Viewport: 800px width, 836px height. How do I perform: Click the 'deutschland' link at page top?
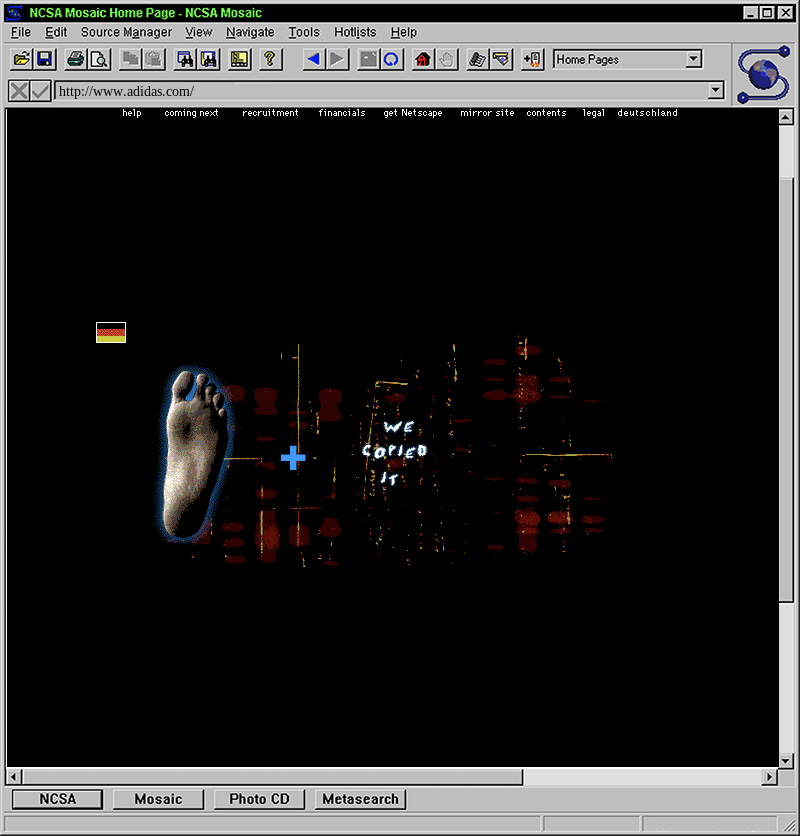tap(647, 113)
